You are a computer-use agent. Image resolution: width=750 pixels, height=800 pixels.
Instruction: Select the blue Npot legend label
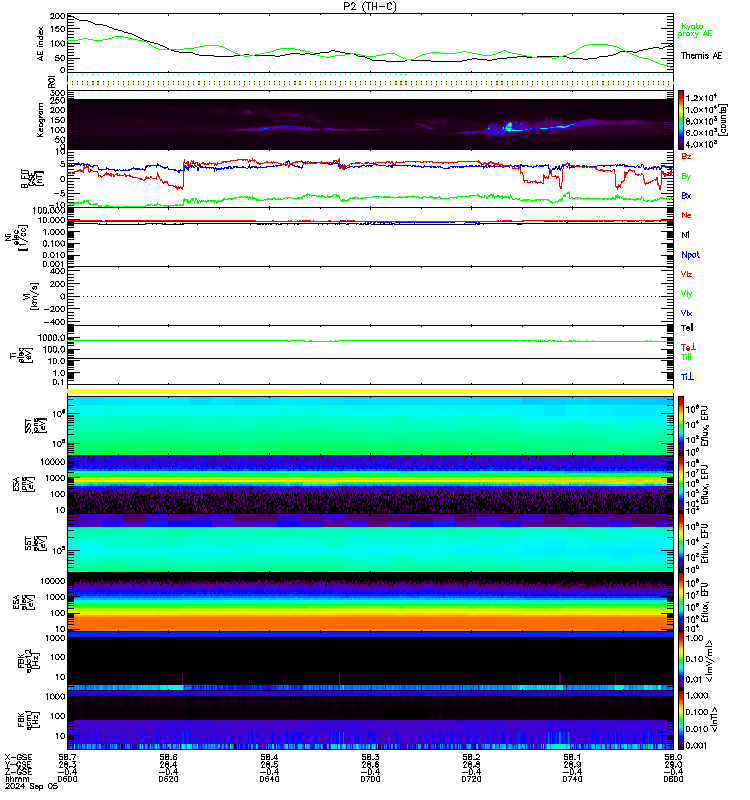coord(690,255)
